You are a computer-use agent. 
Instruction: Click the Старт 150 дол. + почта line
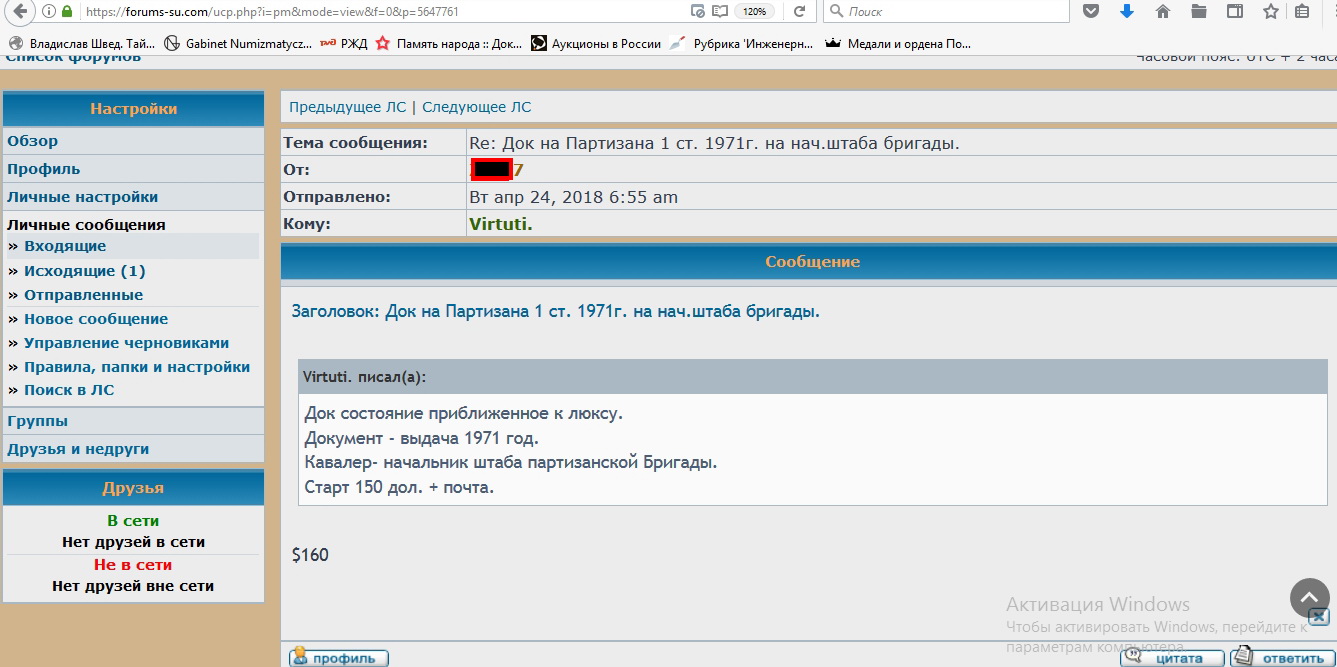click(x=399, y=488)
